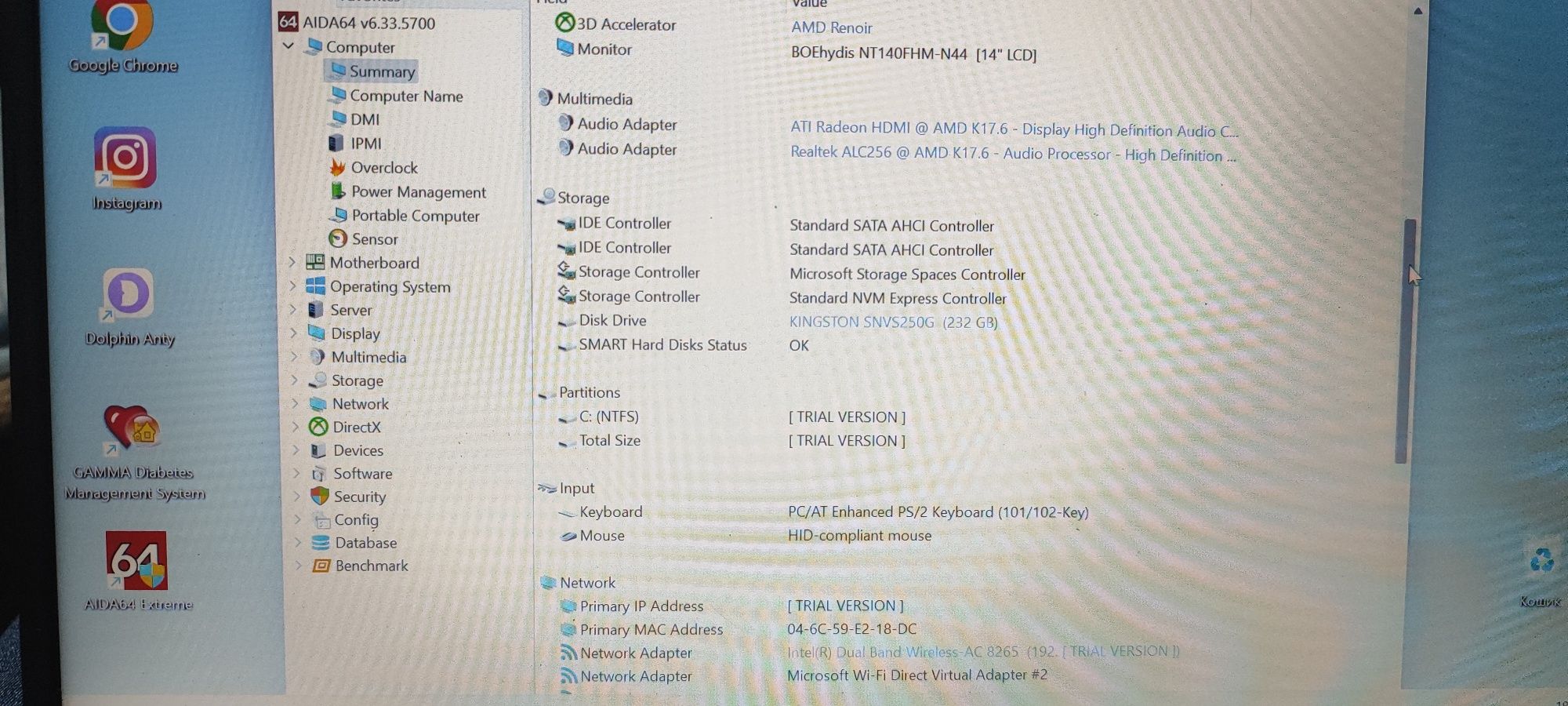Click the DirectX Xbox icon in tree
This screenshot has height=706, width=1568.
pos(318,427)
